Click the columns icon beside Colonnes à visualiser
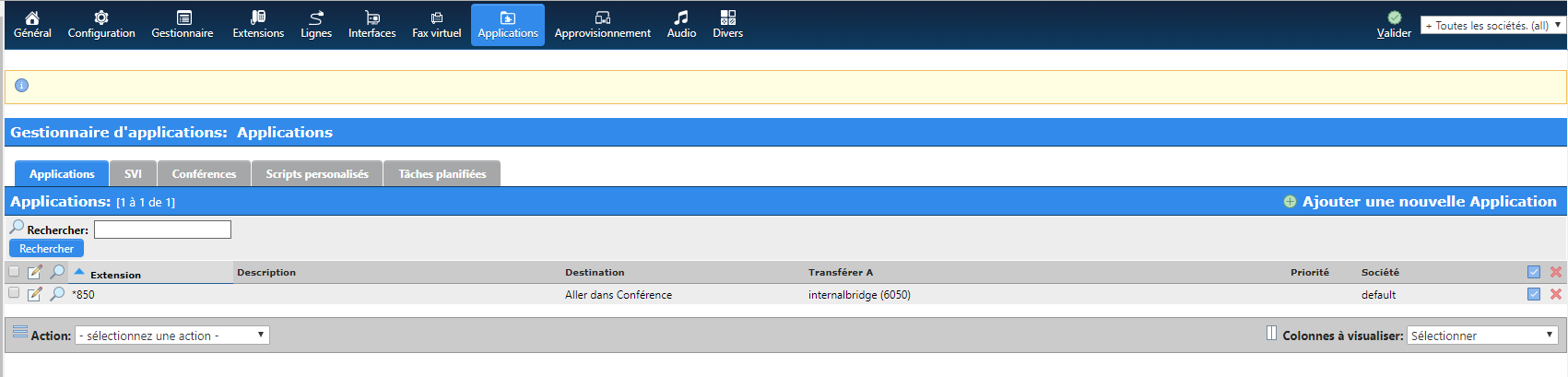1568x377 pixels. pyautogui.click(x=1271, y=333)
